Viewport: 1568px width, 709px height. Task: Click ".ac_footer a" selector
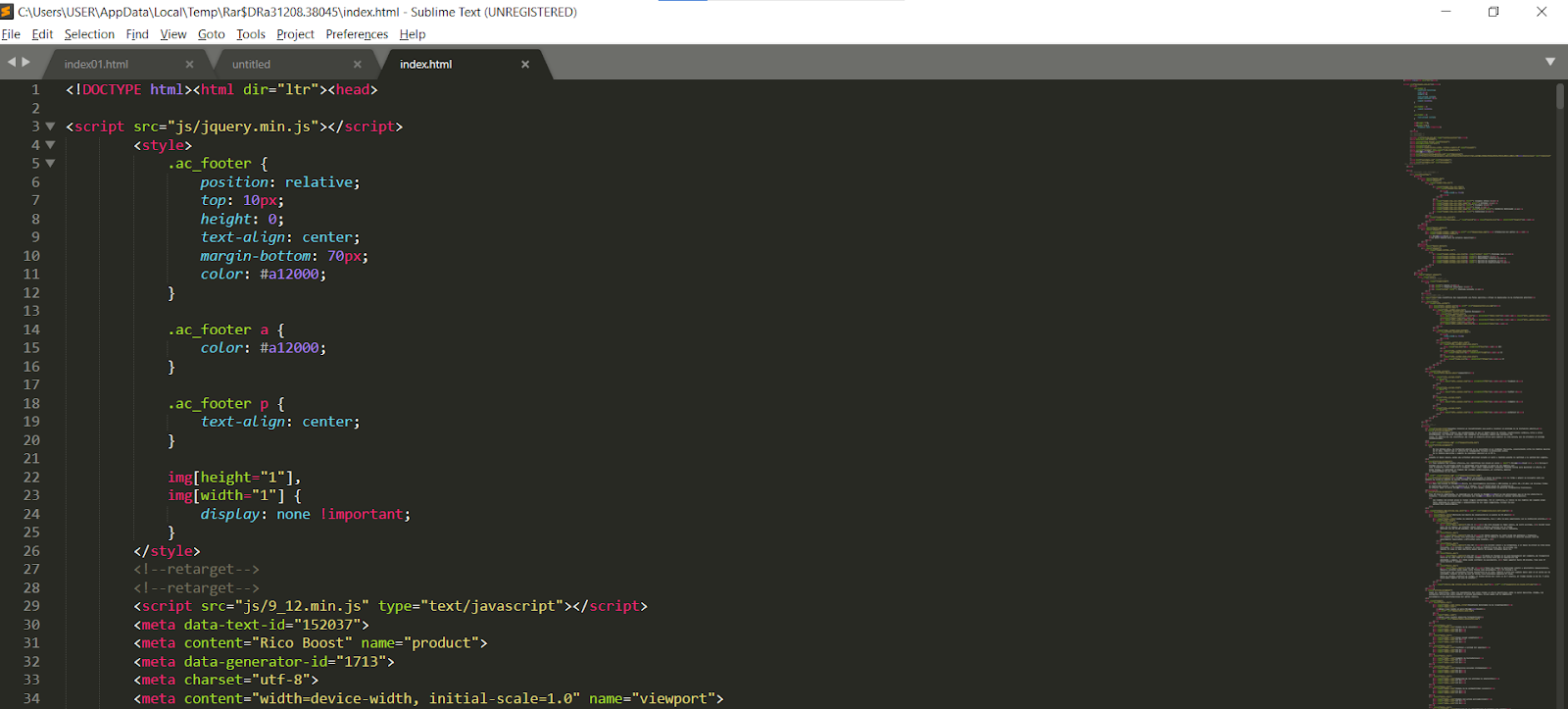[218, 329]
